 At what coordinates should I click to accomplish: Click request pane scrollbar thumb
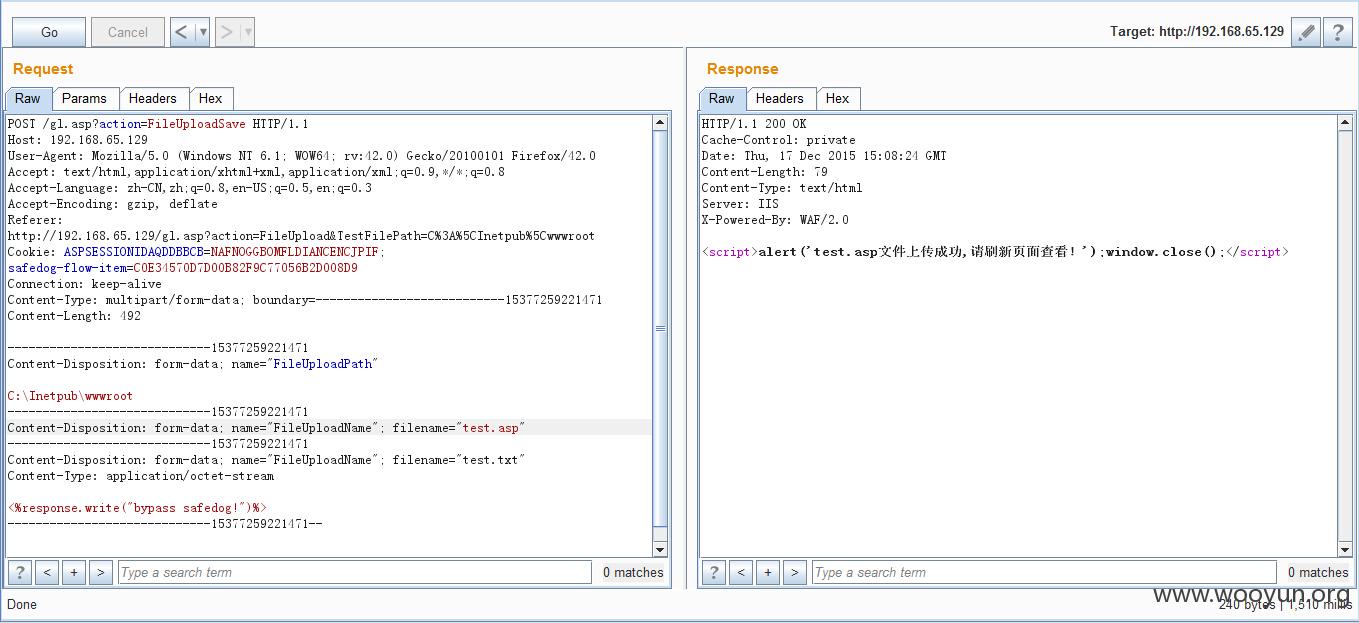tap(660, 328)
